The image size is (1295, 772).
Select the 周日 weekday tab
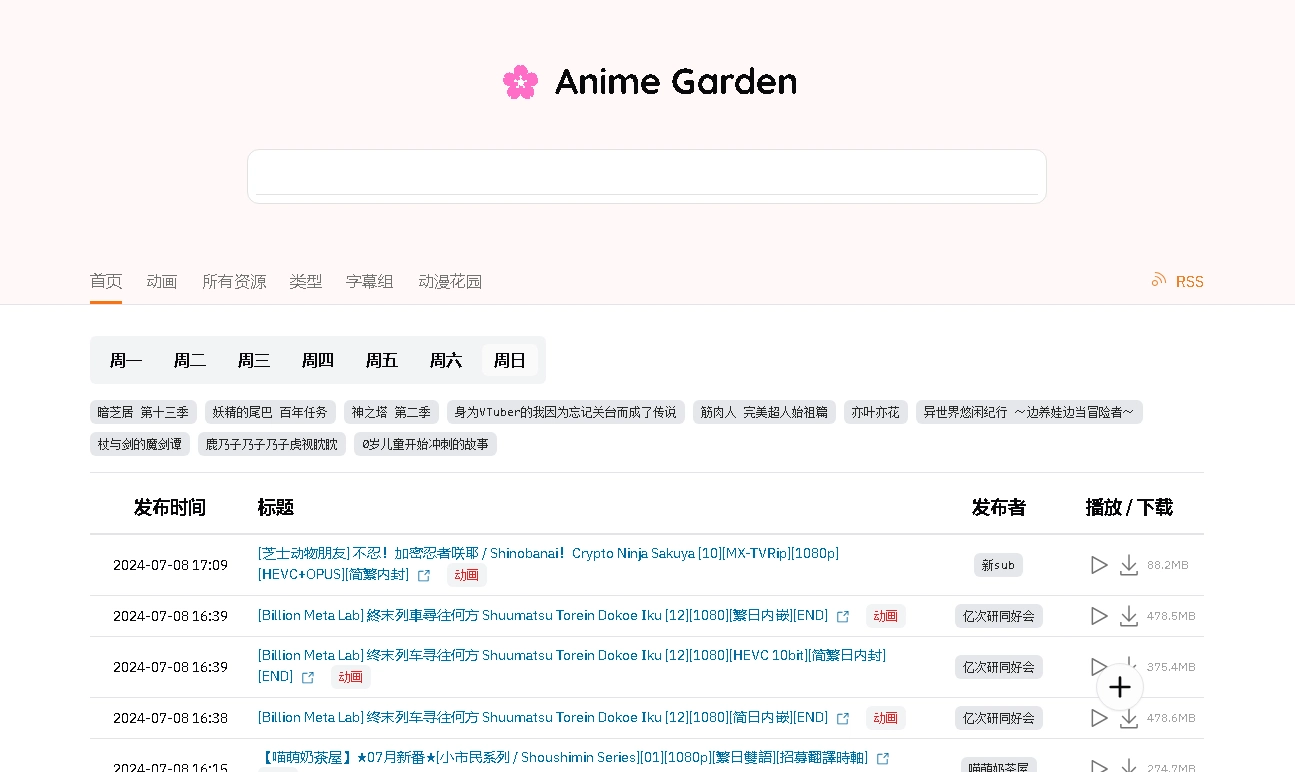(510, 360)
